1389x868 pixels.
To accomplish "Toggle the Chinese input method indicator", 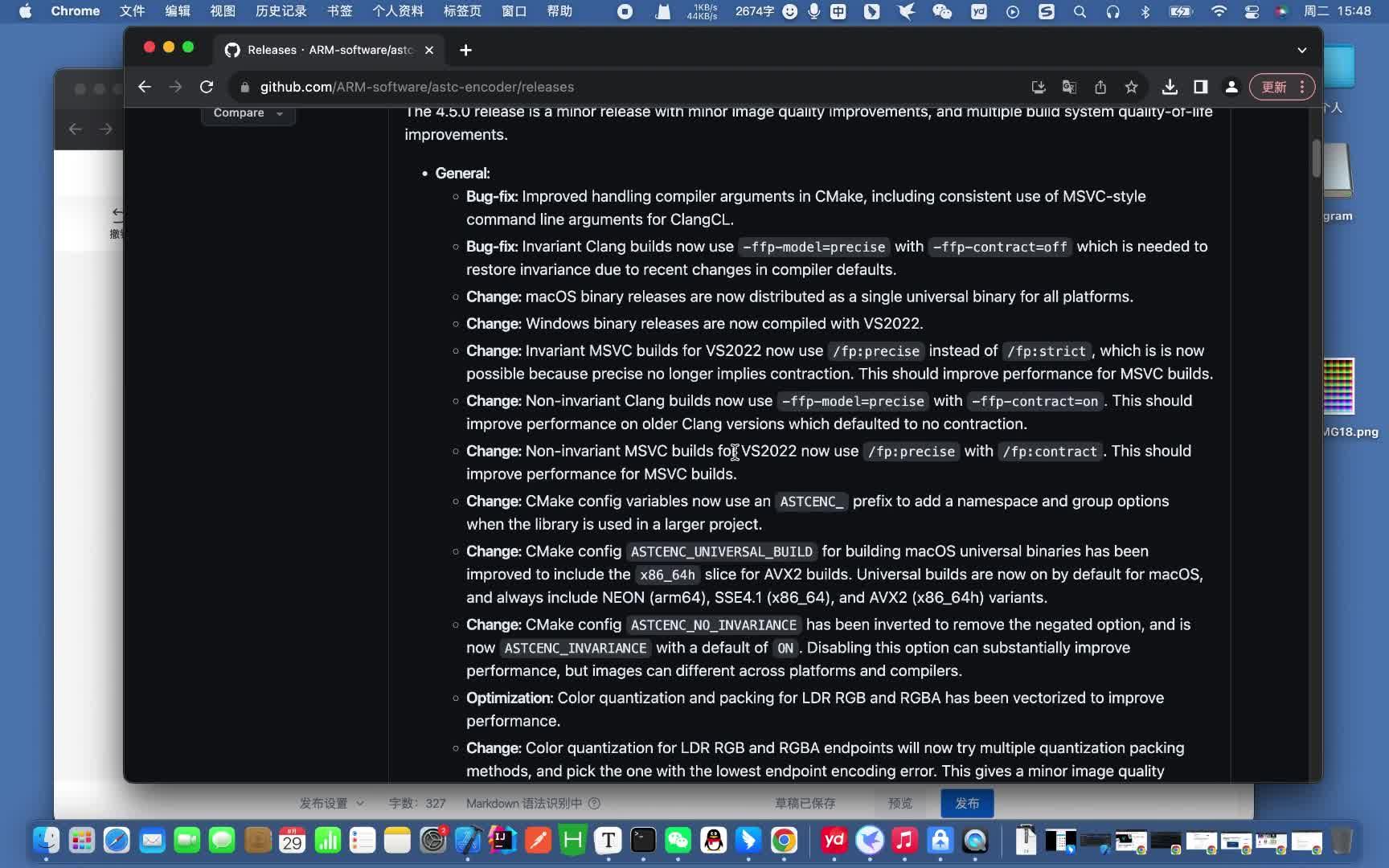I will [838, 11].
